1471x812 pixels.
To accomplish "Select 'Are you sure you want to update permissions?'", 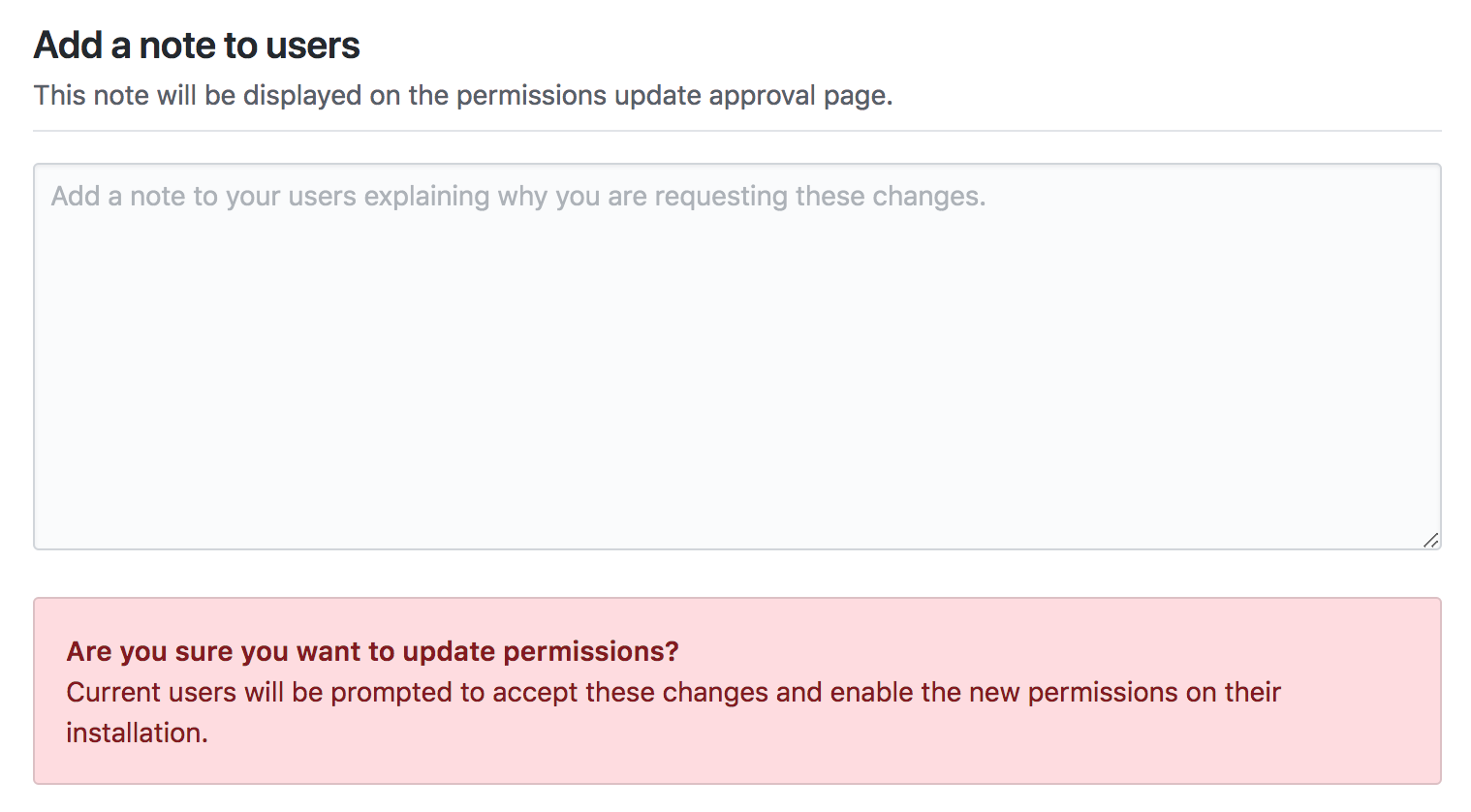I will click(x=372, y=651).
